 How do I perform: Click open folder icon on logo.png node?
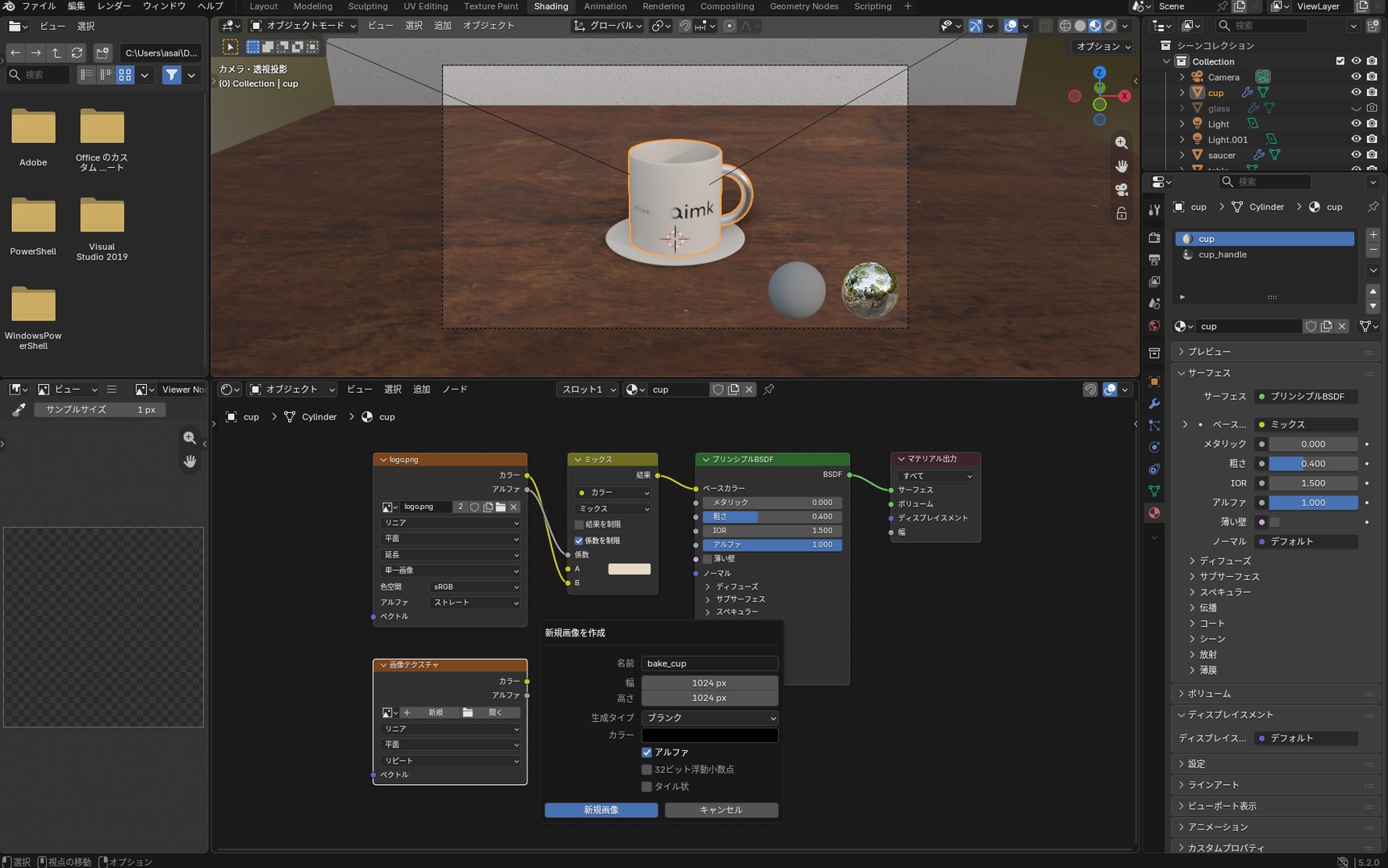tap(501, 507)
